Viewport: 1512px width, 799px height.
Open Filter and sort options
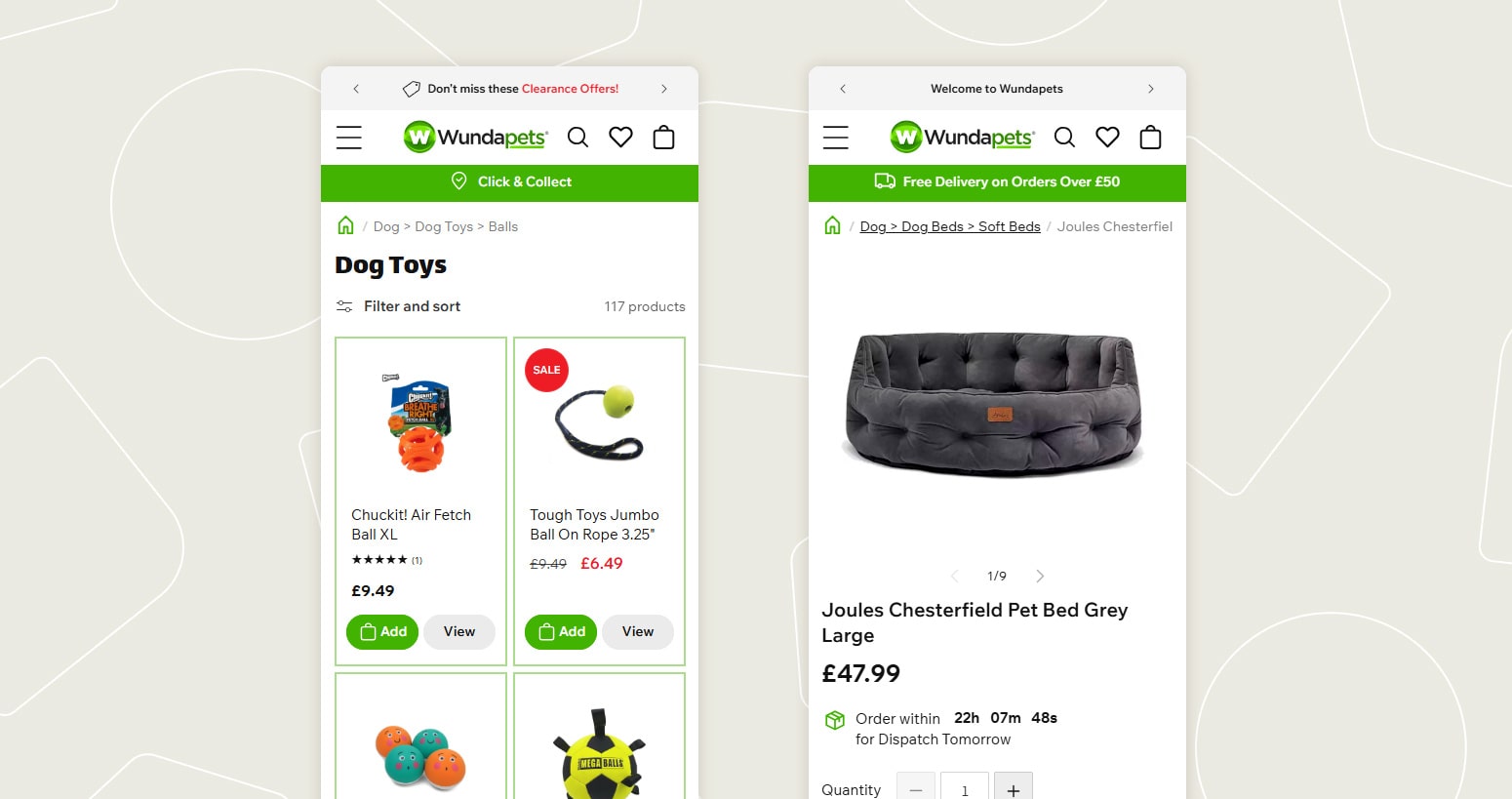[398, 306]
